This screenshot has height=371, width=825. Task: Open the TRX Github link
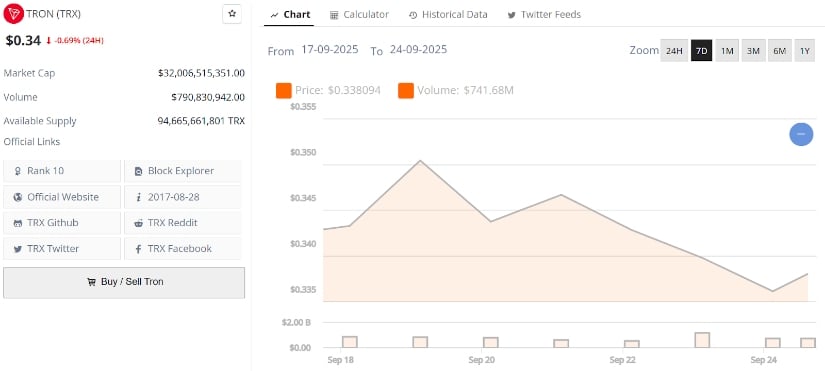62,223
